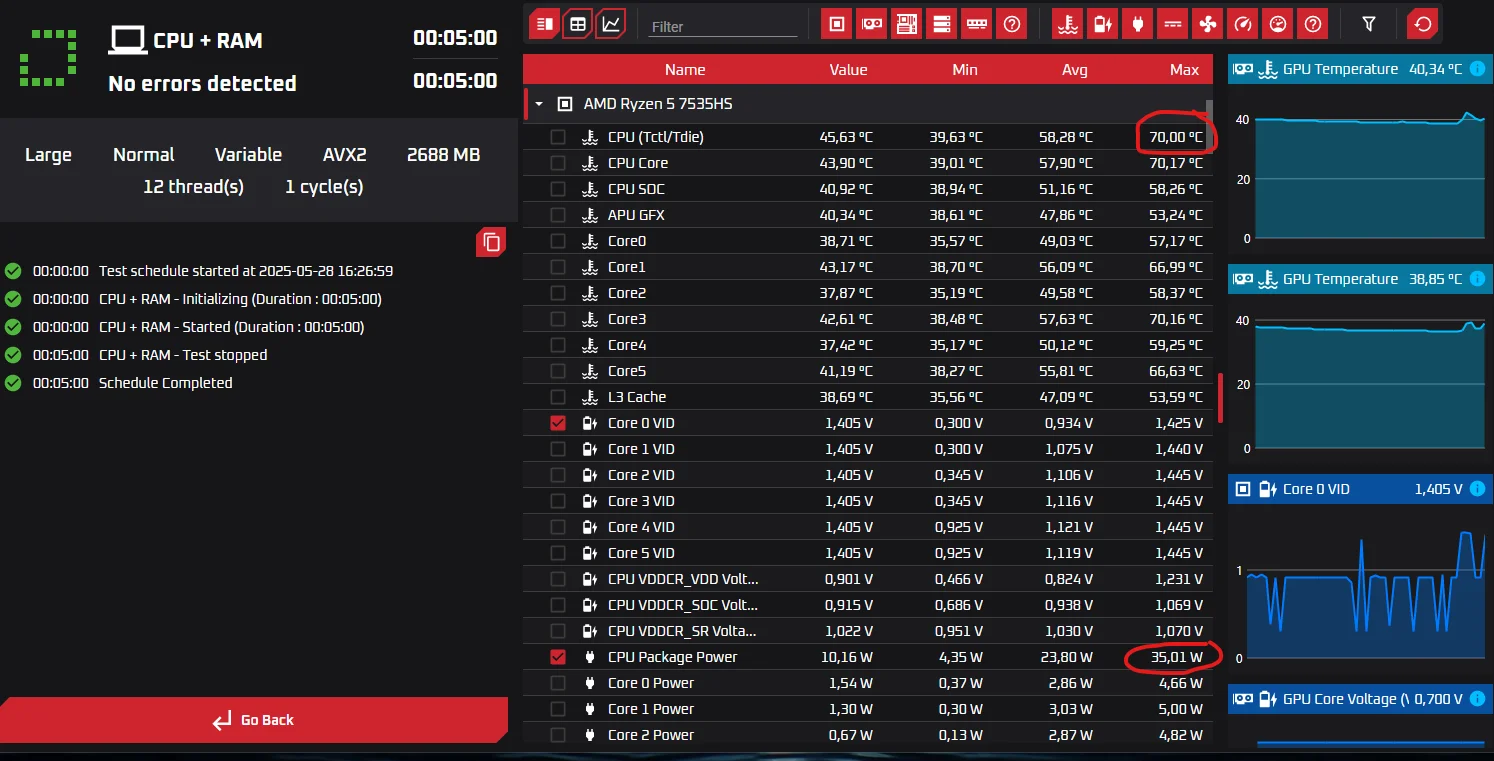Click the question mark icon beside the RAM filter
The width and height of the screenshot is (1494, 761).
(1012, 24)
